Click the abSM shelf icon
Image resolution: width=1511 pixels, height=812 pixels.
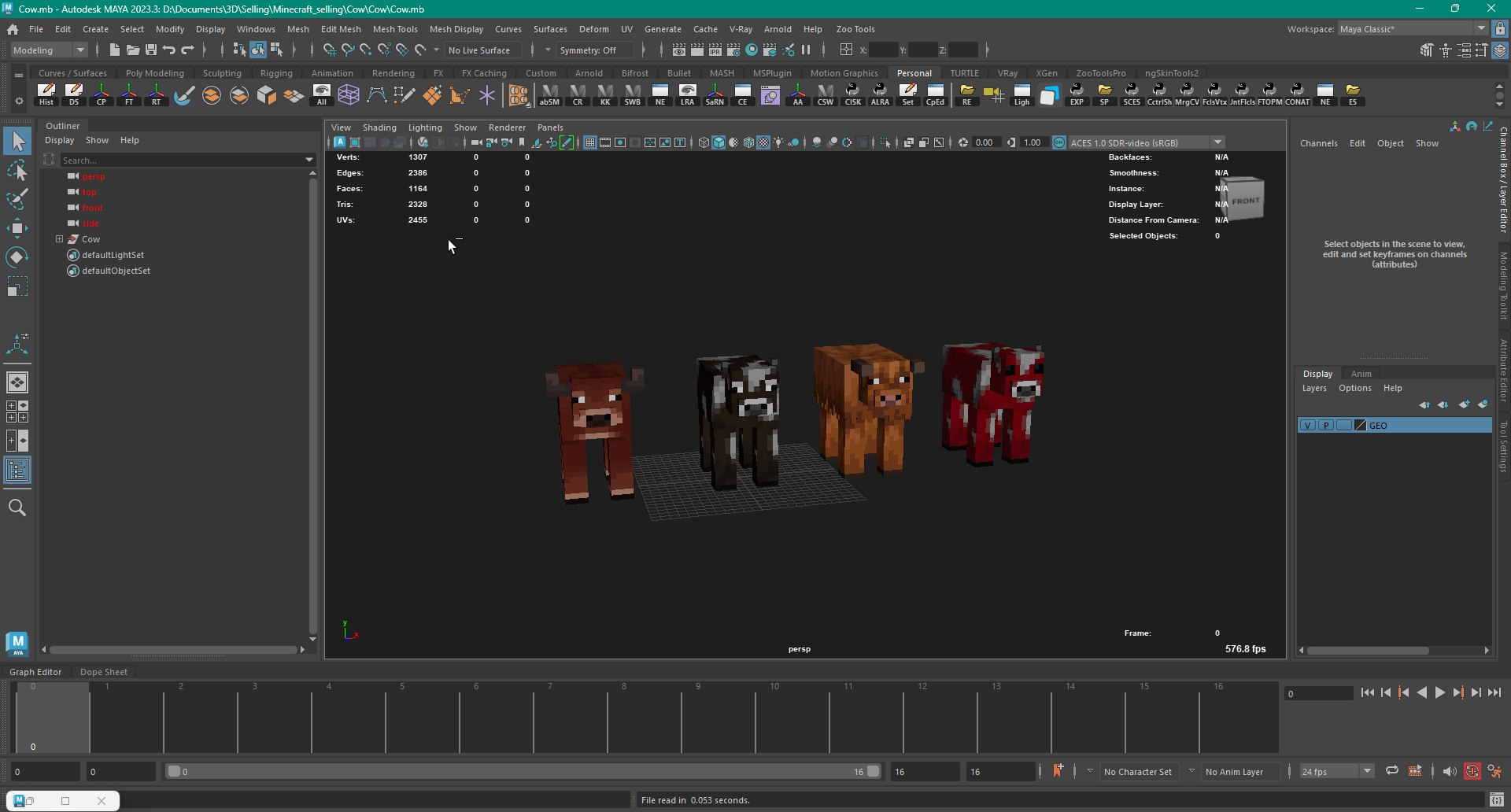(x=549, y=94)
